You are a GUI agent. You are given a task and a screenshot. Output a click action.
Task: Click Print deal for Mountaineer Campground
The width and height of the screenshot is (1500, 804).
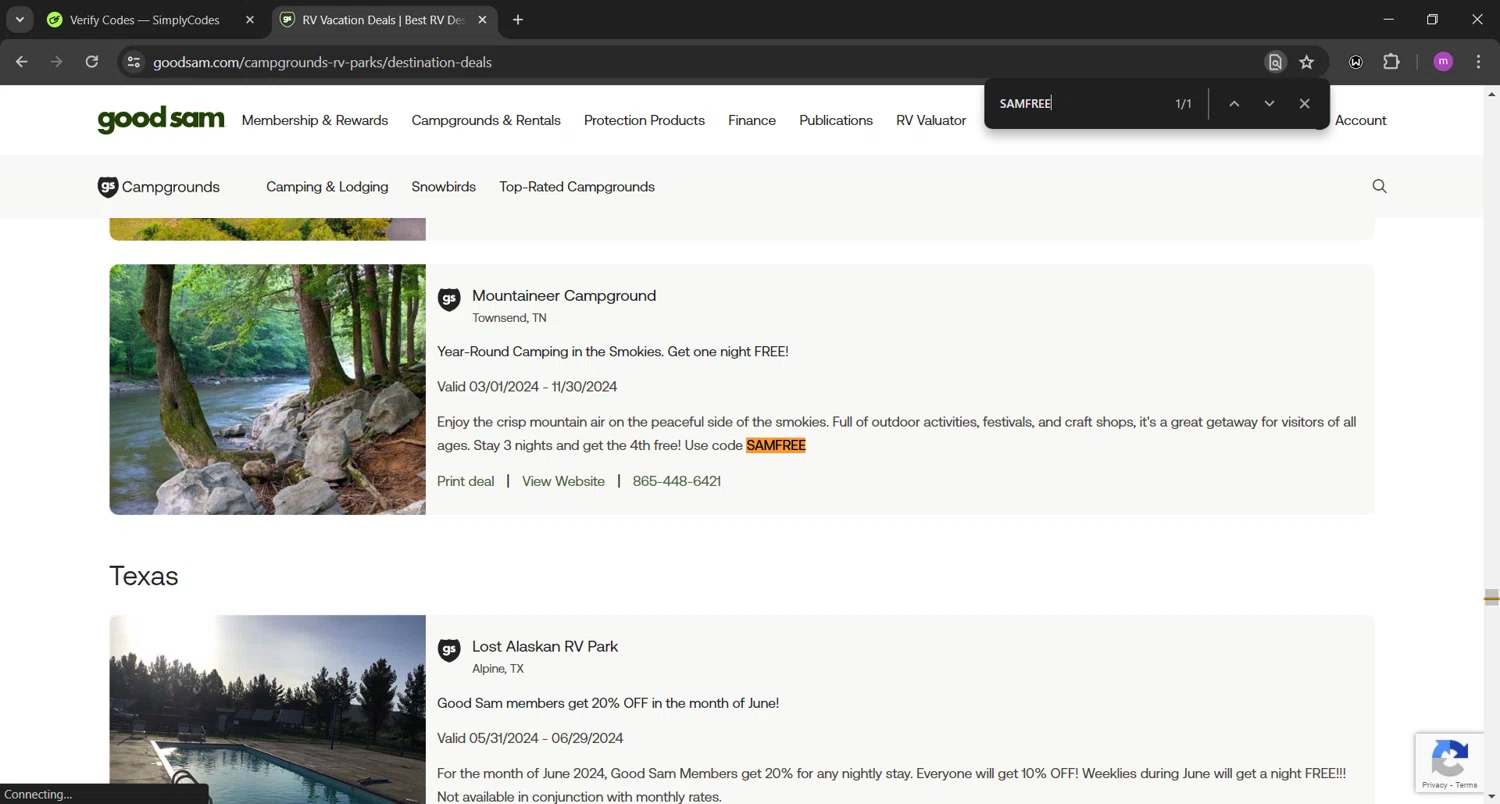pyautogui.click(x=465, y=481)
